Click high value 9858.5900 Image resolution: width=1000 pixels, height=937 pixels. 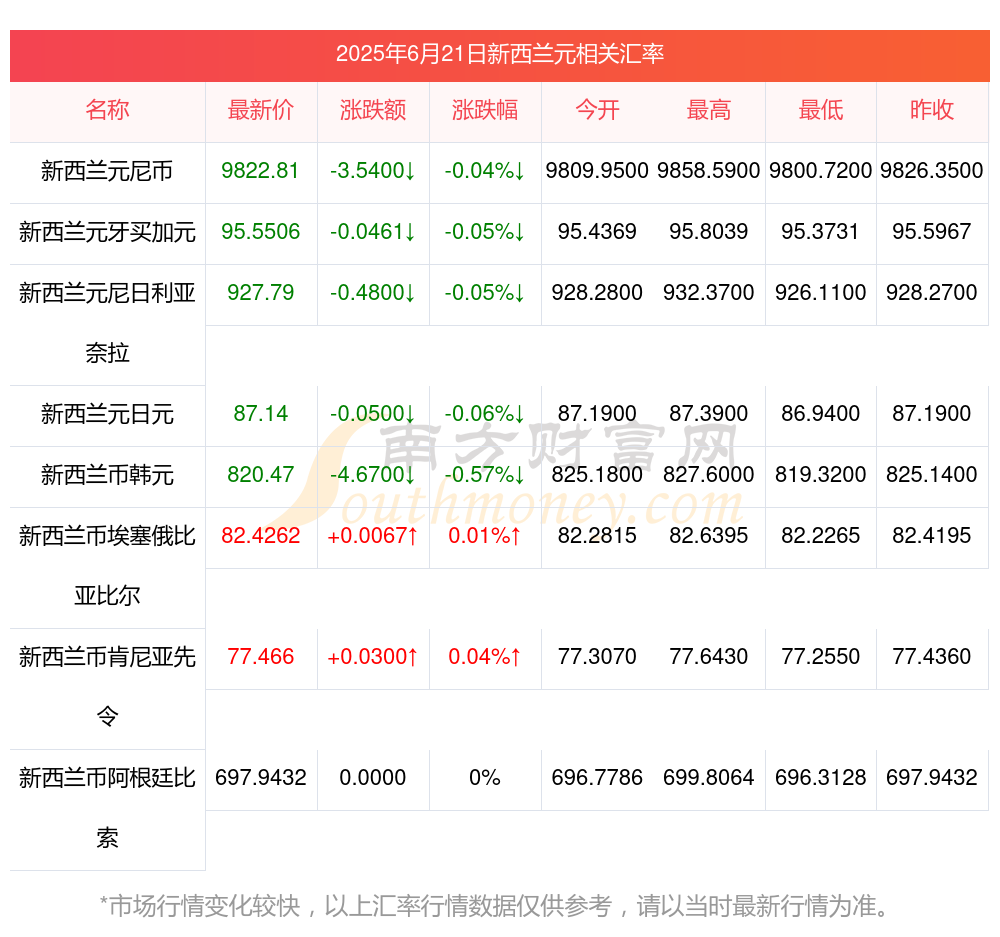pos(709,170)
